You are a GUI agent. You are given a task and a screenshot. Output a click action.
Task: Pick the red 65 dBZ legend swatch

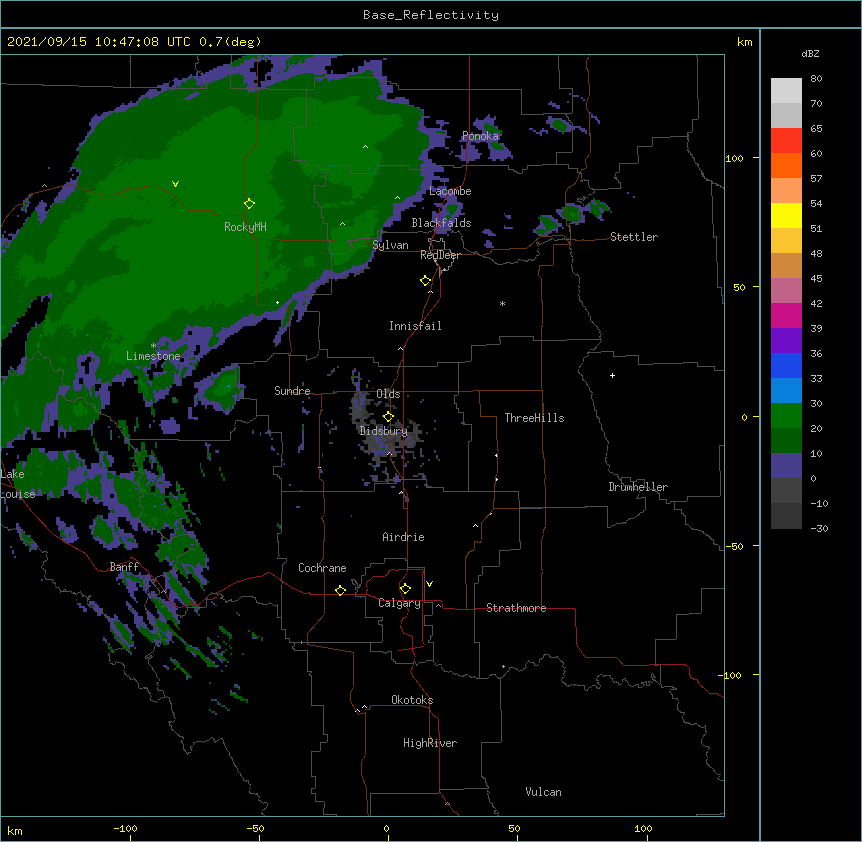[786, 140]
